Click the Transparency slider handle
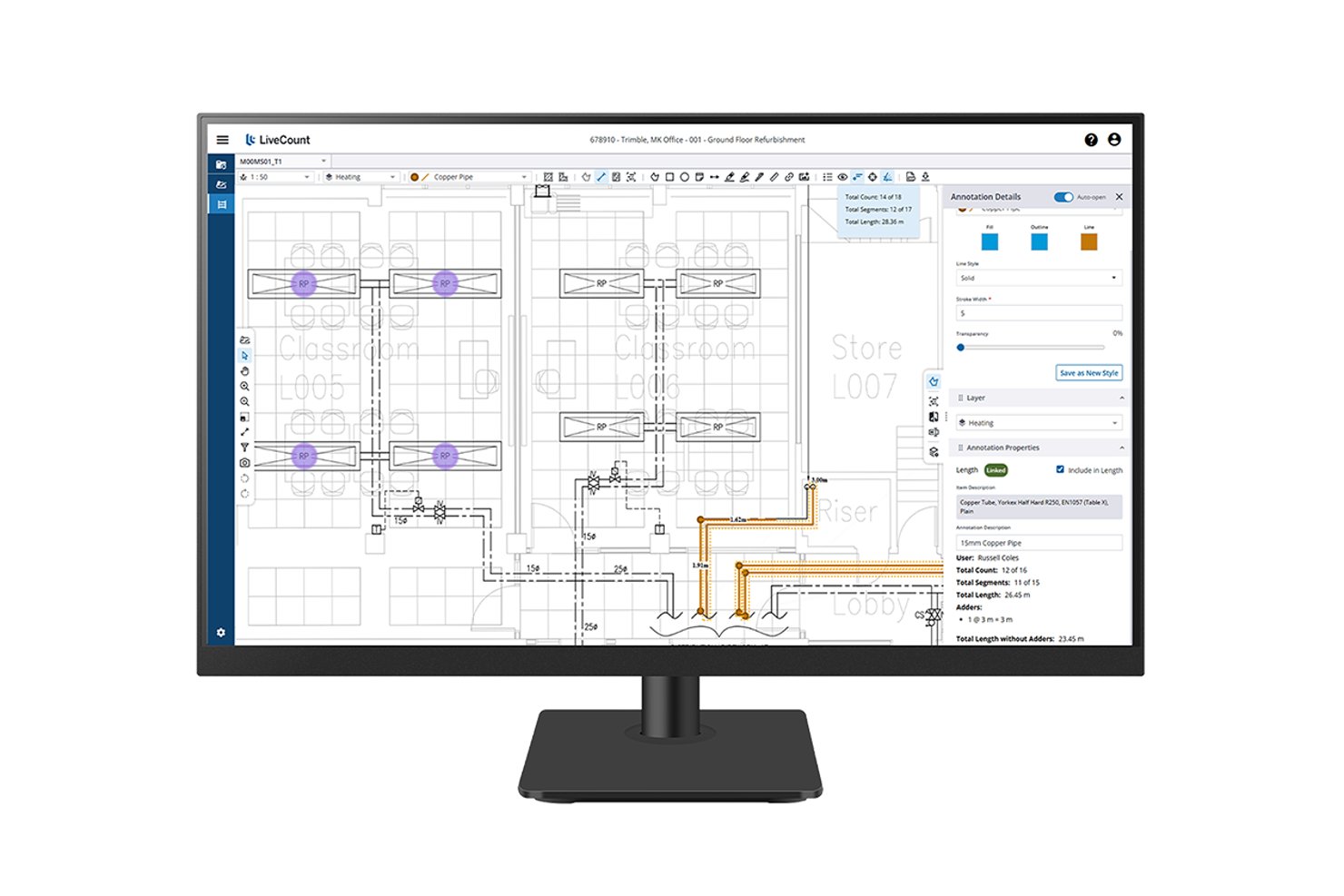The height and width of the screenshot is (896, 1344). point(961,347)
